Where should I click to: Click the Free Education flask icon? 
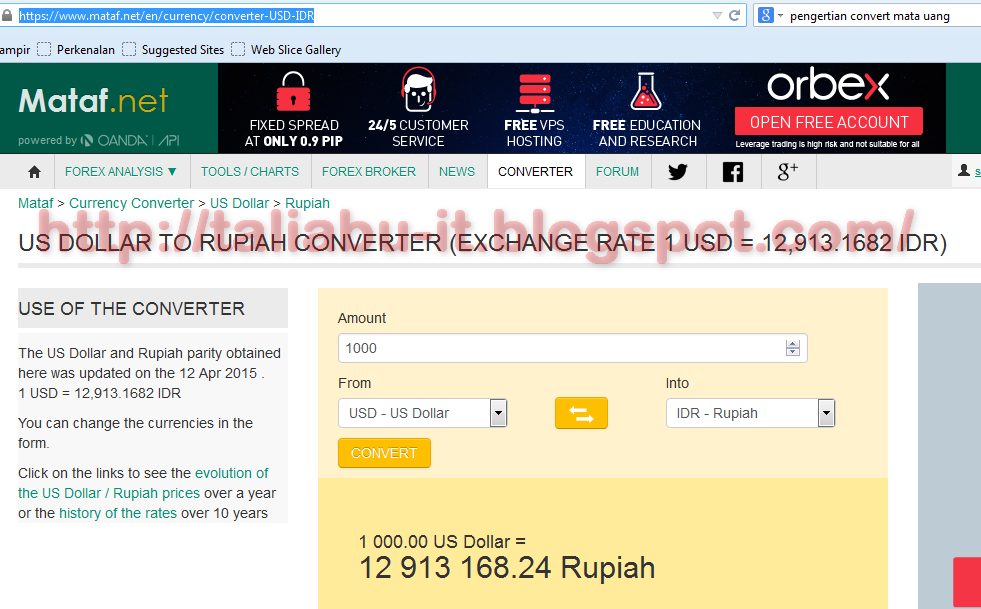pos(646,92)
